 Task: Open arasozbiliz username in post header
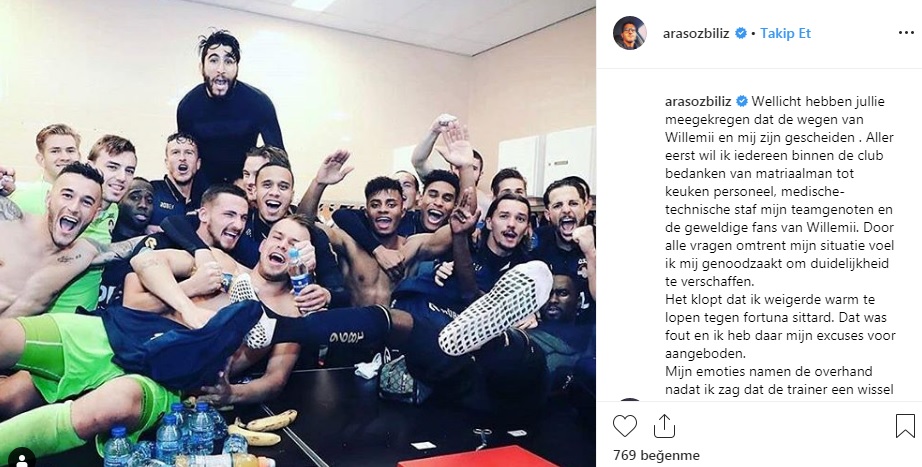pos(696,34)
